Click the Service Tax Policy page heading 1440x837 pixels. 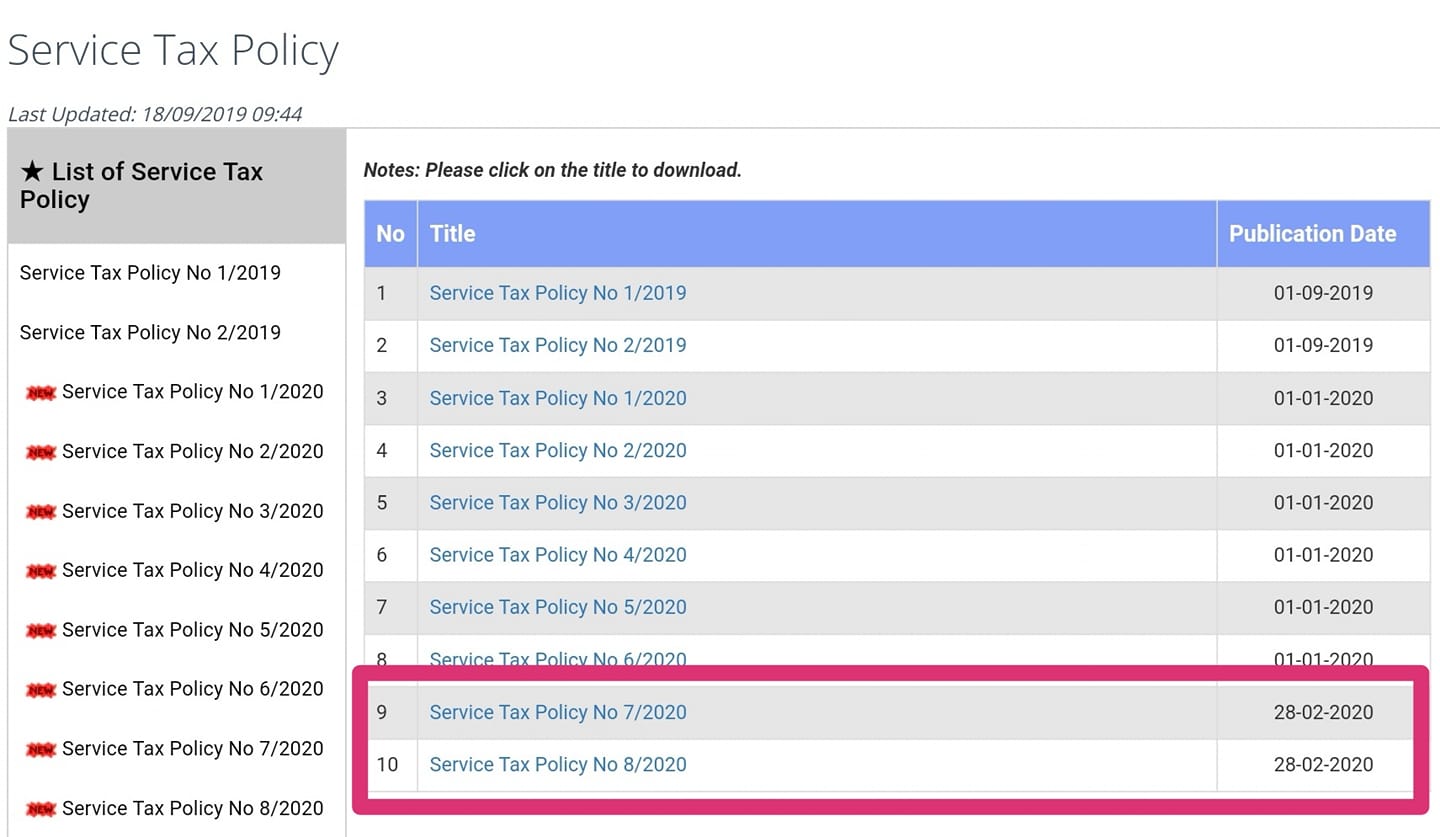pos(173,50)
